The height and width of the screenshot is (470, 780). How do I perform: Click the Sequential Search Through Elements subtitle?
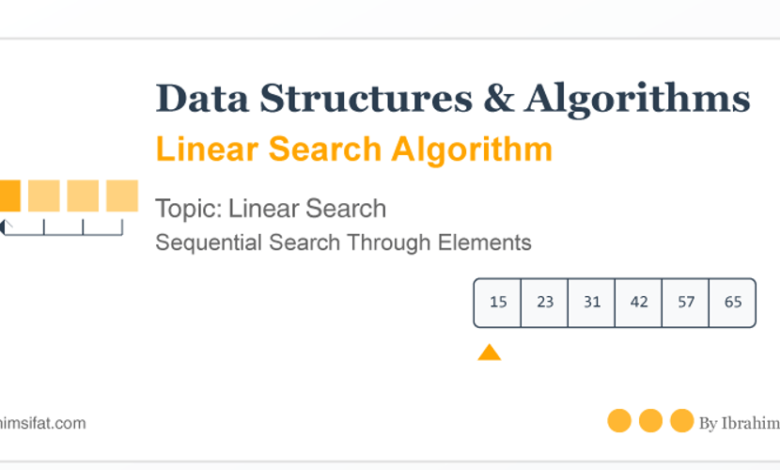[x=343, y=243]
